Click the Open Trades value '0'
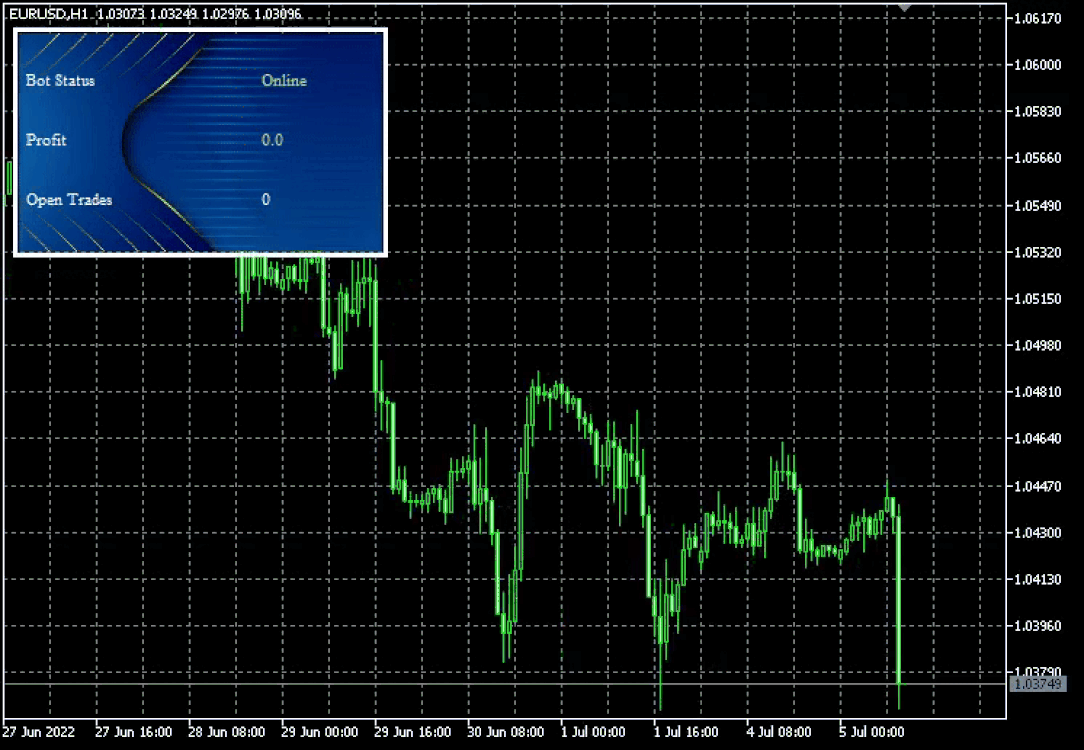Screen dimensions: 1084x750 tap(266, 199)
